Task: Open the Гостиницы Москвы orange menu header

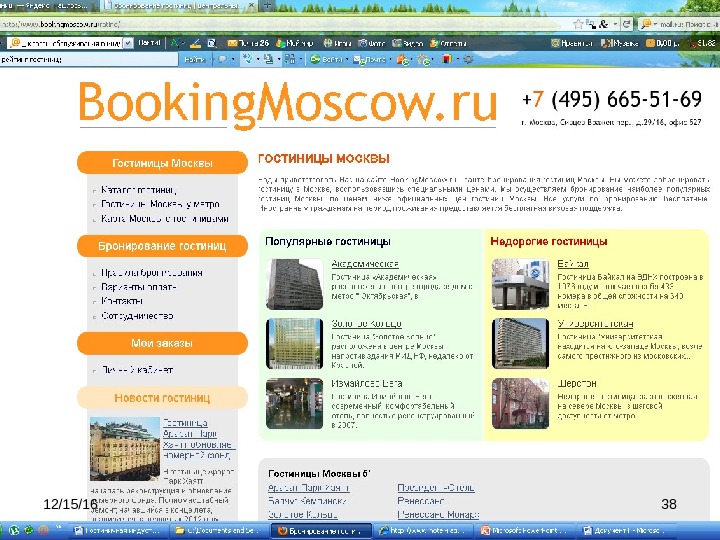Action: click(162, 163)
